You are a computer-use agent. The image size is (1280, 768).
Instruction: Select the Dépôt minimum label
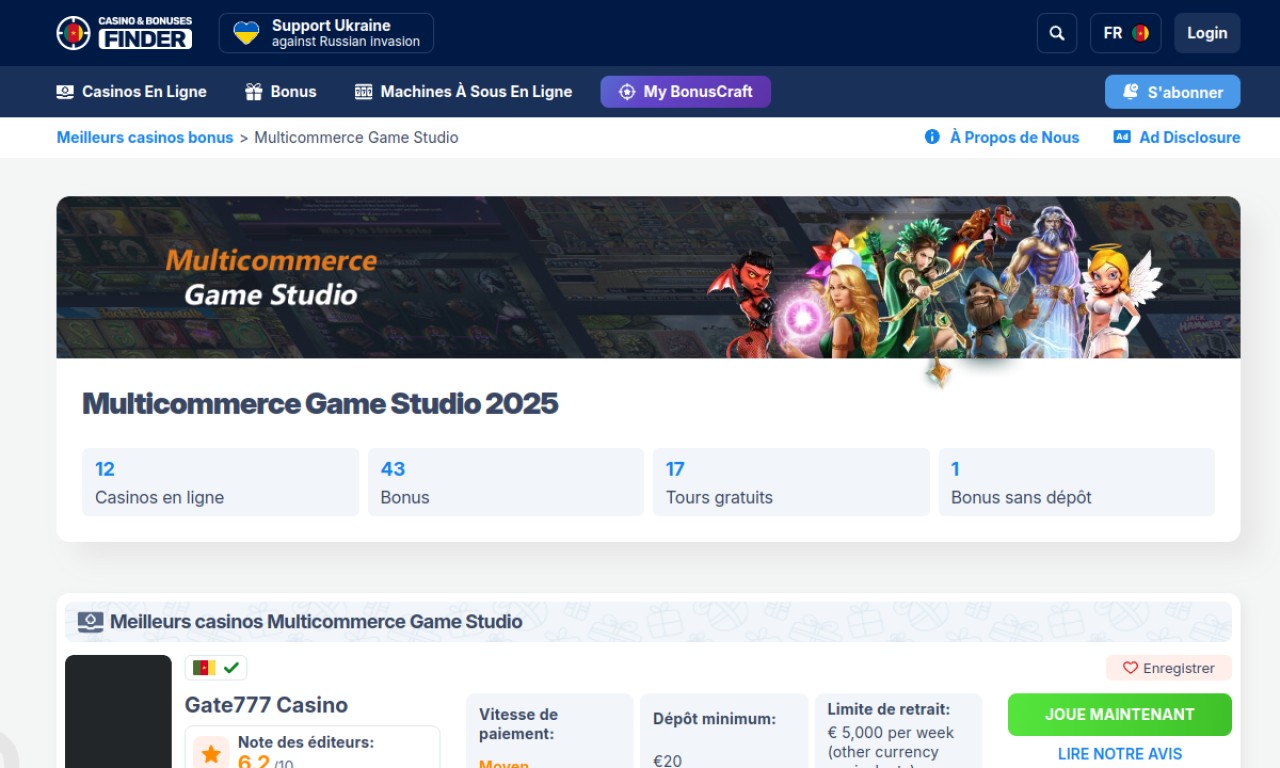point(714,719)
